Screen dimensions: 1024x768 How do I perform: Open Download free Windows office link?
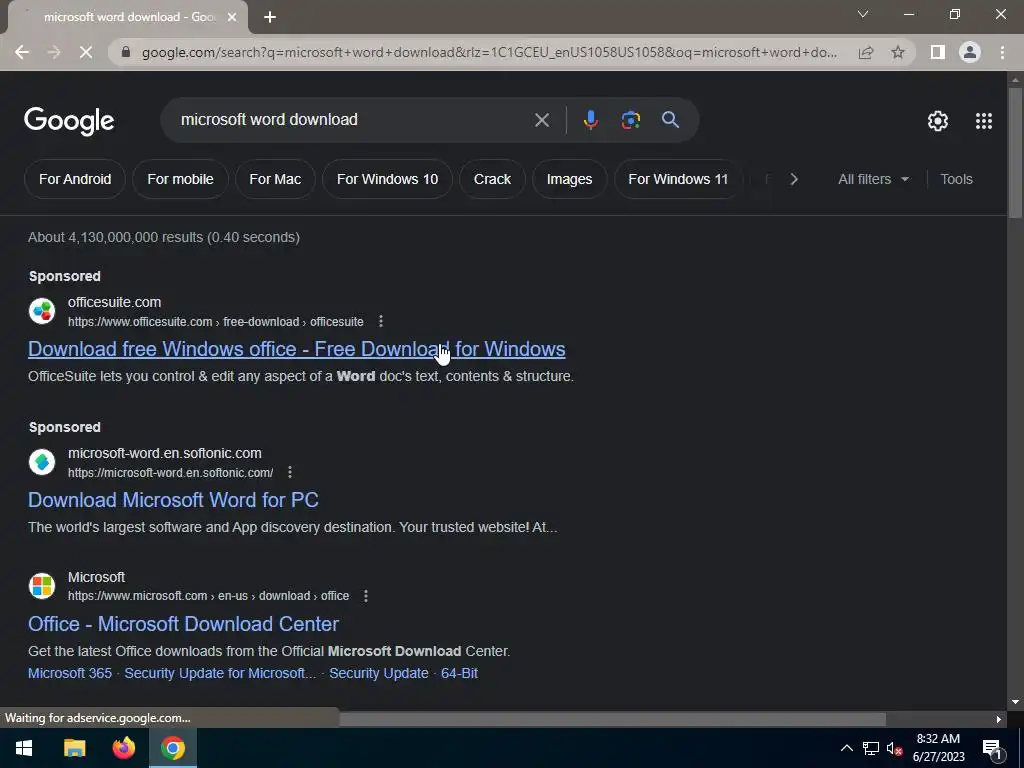click(x=296, y=349)
